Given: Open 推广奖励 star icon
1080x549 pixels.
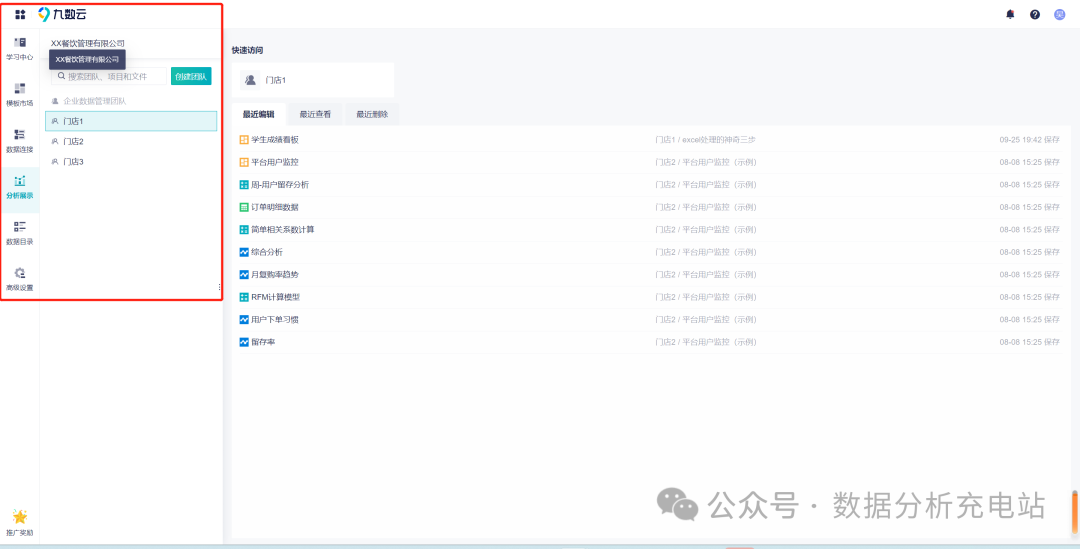Looking at the screenshot, I should 20,517.
